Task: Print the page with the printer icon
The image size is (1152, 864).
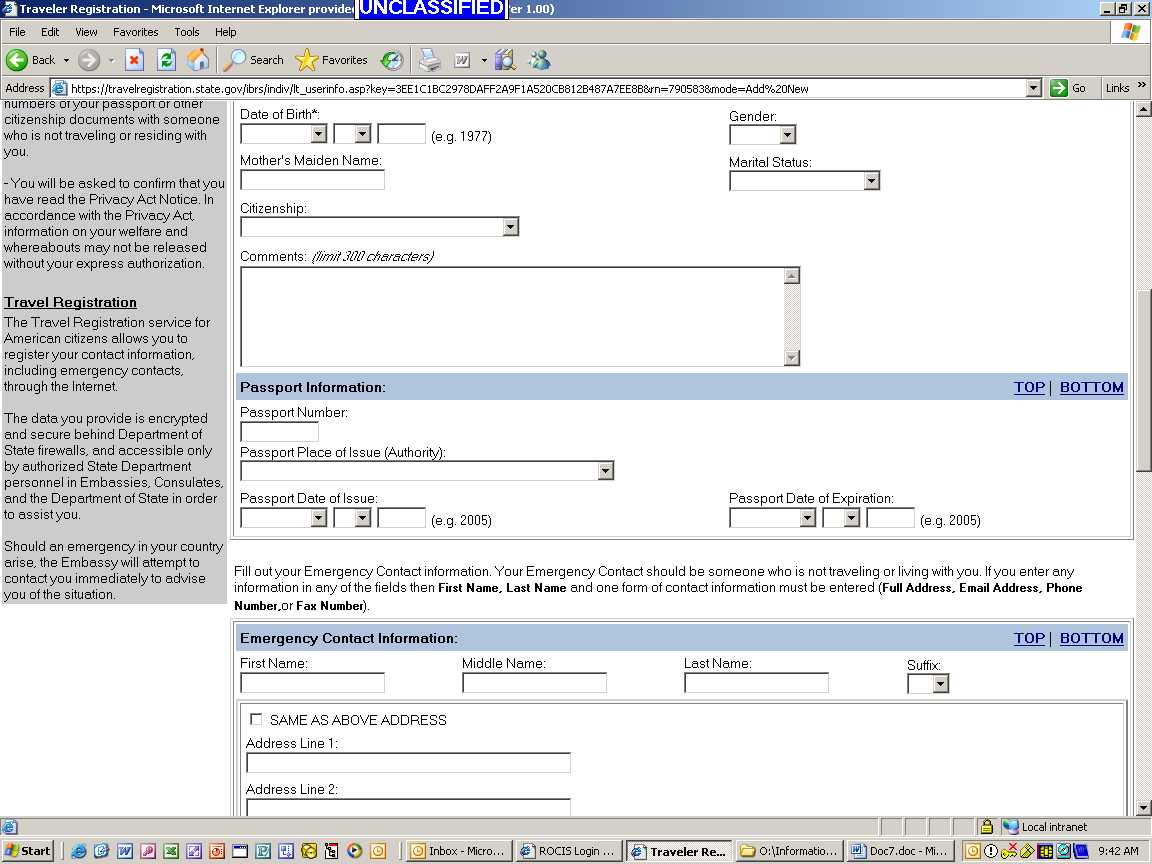Action: tap(429, 60)
